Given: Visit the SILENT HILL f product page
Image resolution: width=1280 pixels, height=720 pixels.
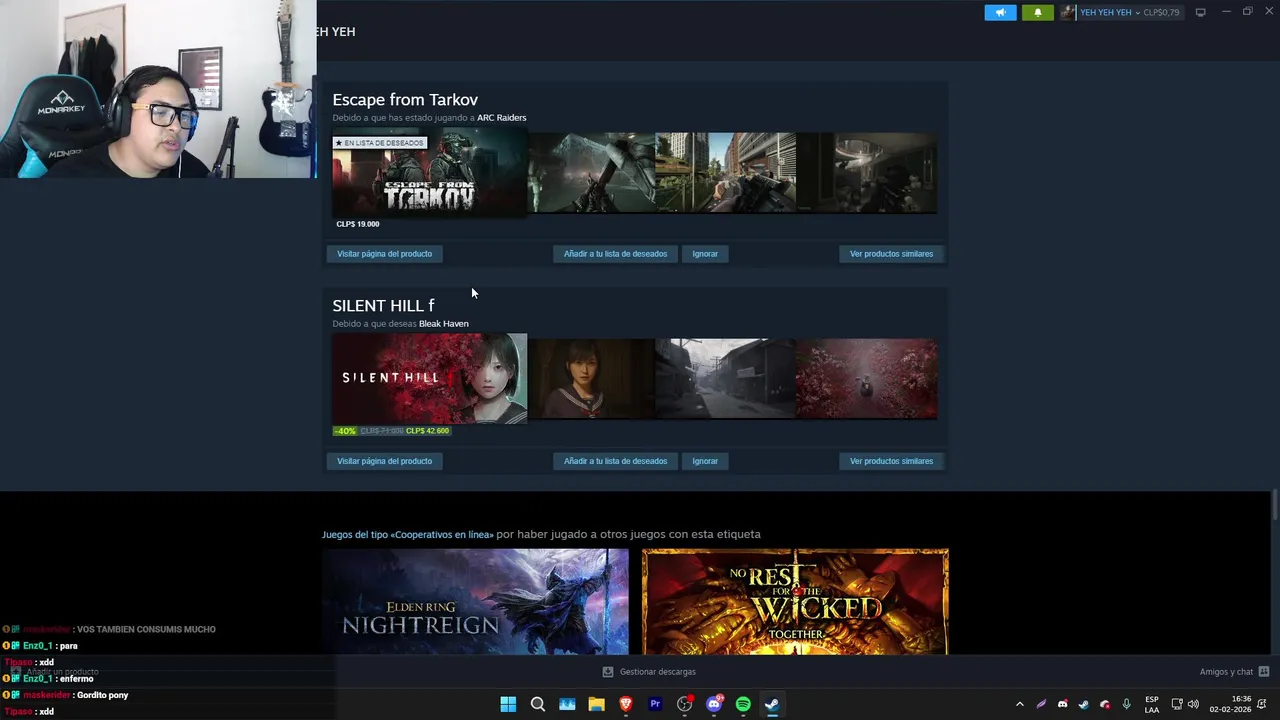Looking at the screenshot, I should click(384, 461).
